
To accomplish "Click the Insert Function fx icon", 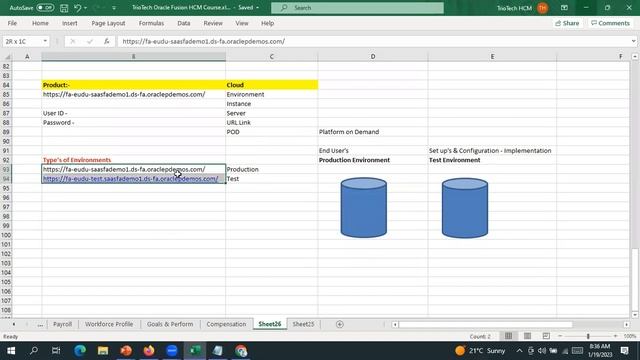I will (107, 41).
